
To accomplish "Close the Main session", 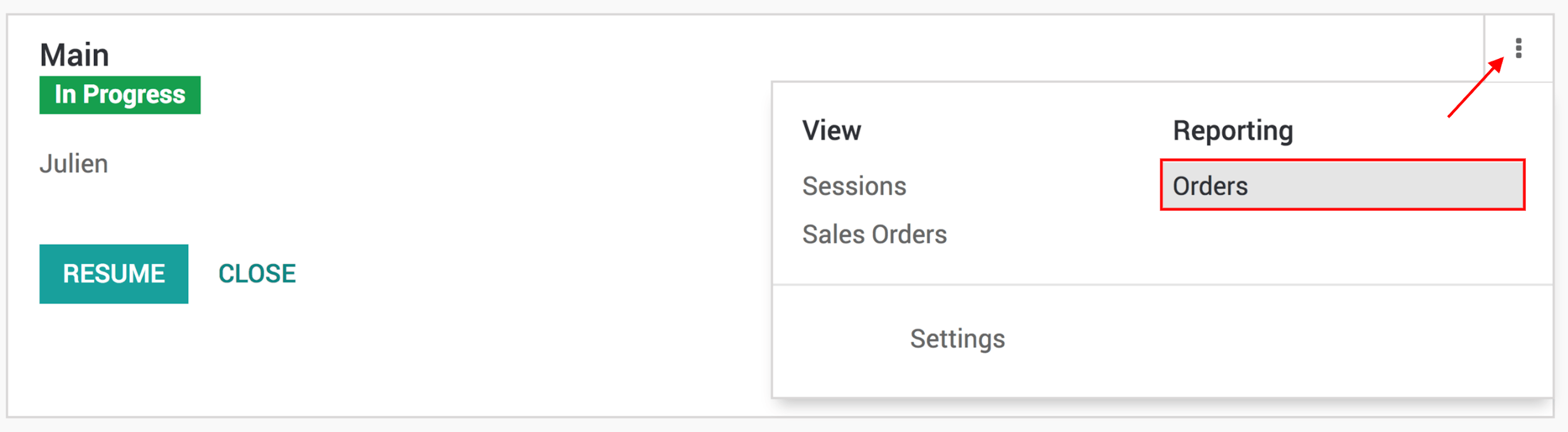I will tap(257, 273).
